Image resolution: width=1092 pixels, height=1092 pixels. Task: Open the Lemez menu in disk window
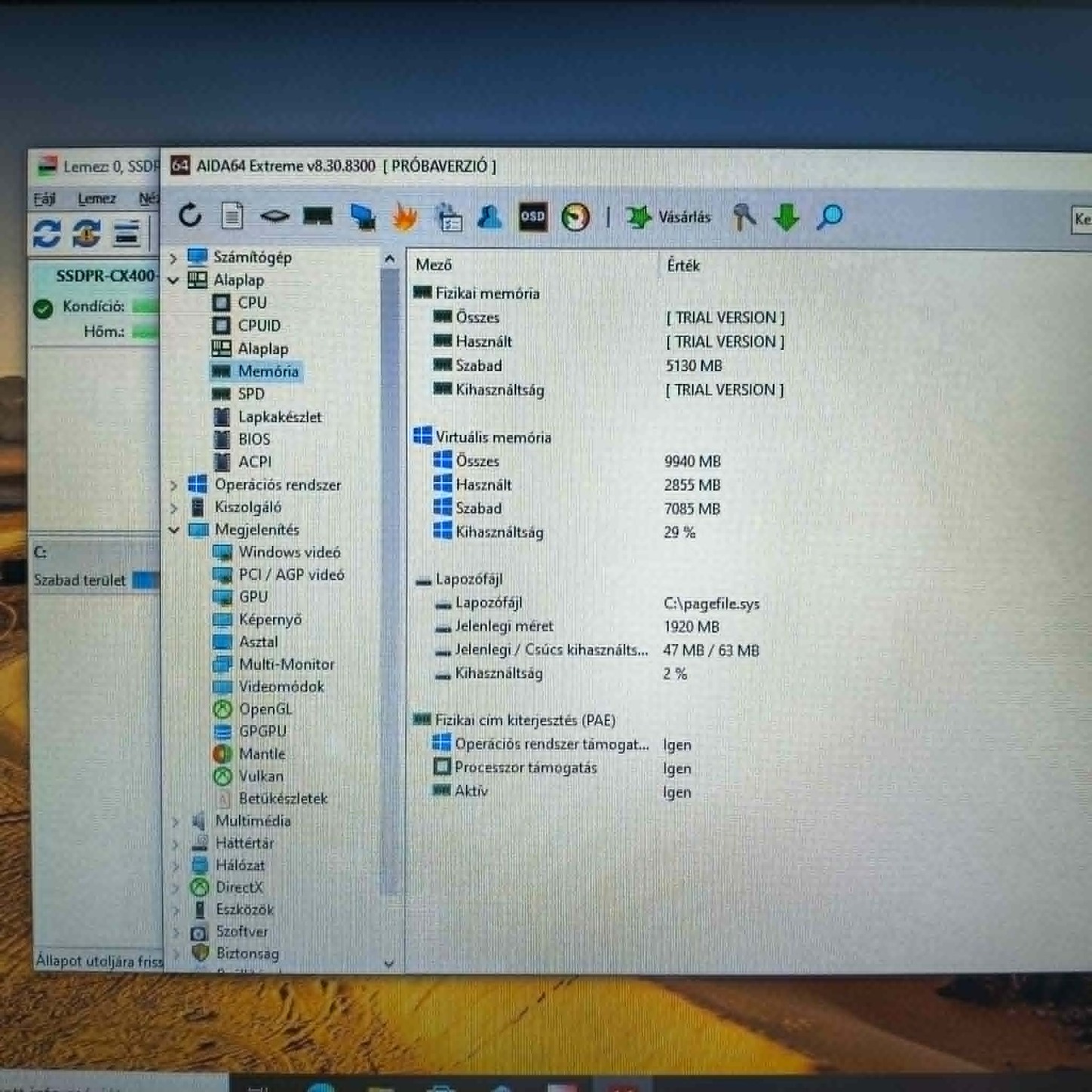click(97, 198)
